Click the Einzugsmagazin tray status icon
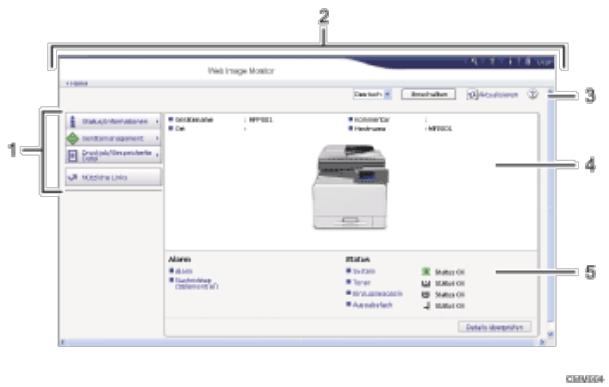 [x=426, y=295]
